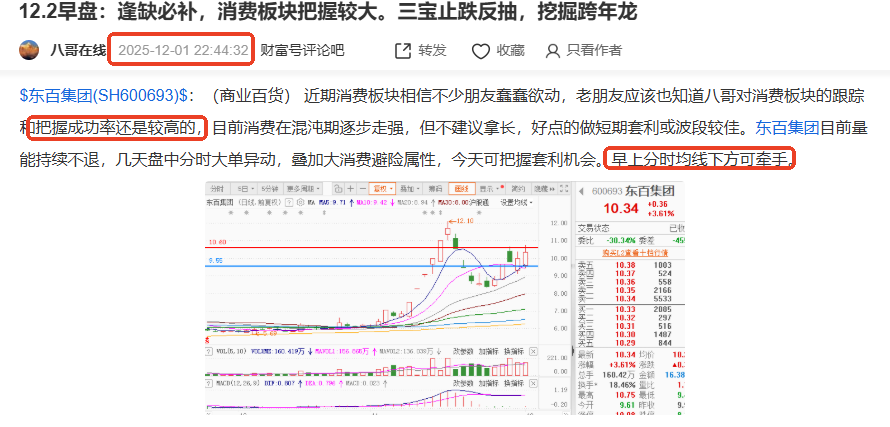Click 加指标 on the MACD indicator row
Viewport: 890px width, 427px height.
click(x=489, y=383)
